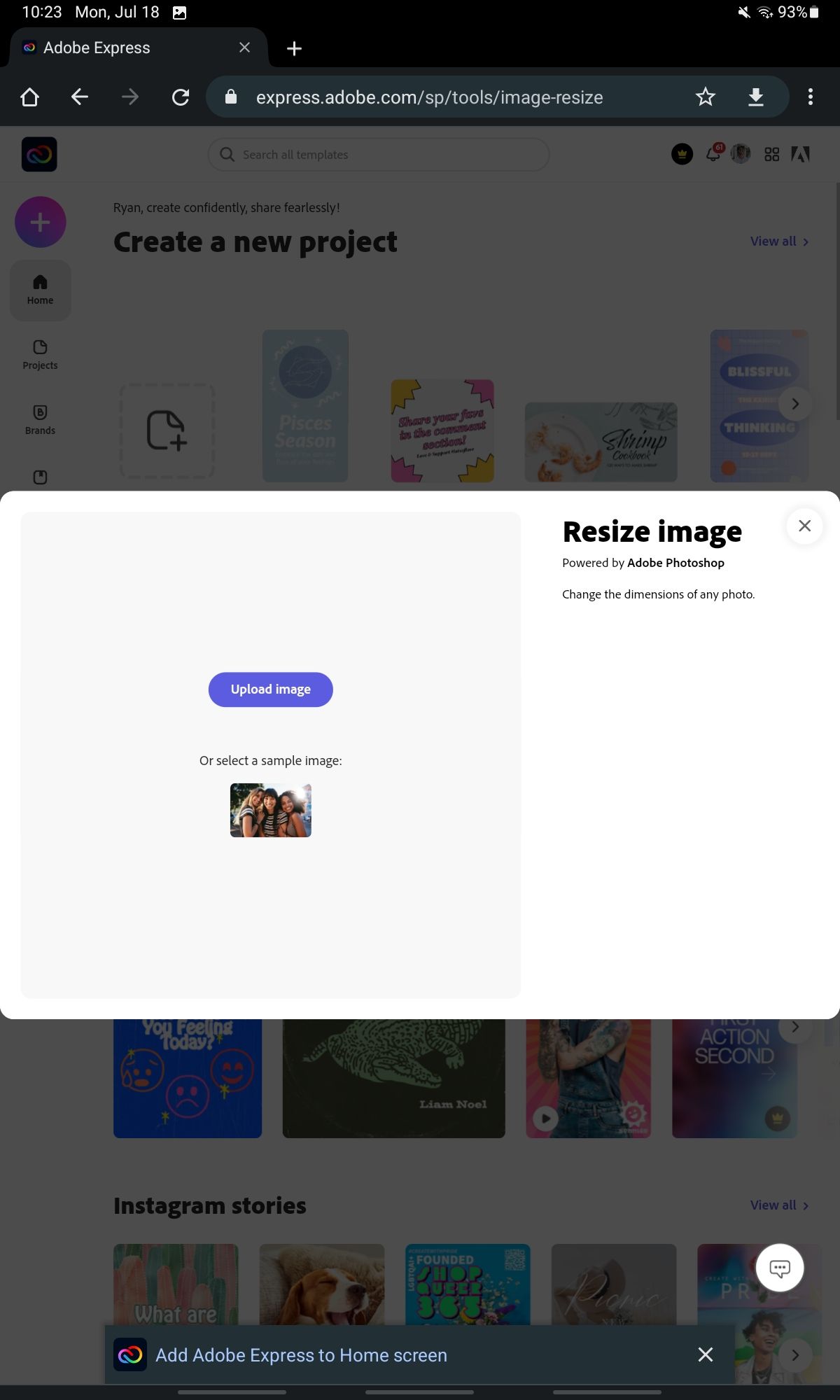
Task: Focus the Search all templates field
Action: coord(379,155)
